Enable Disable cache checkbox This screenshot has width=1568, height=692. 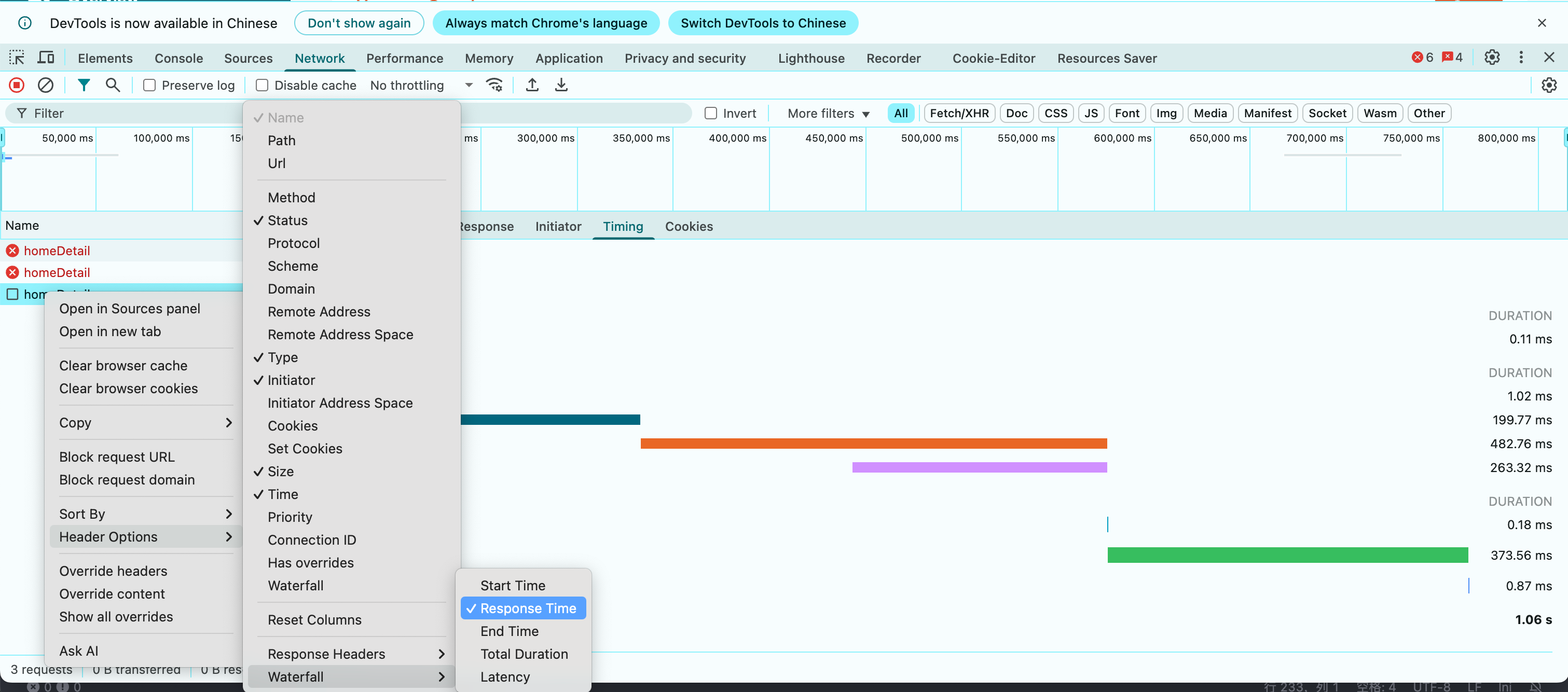point(262,85)
